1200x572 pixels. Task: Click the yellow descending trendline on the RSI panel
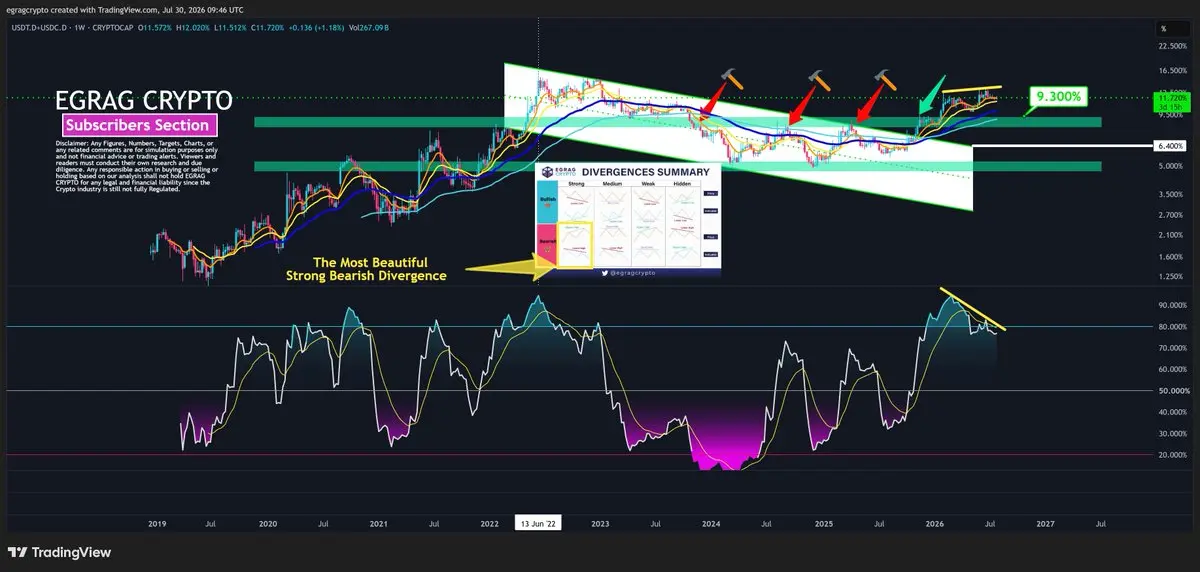click(x=973, y=309)
